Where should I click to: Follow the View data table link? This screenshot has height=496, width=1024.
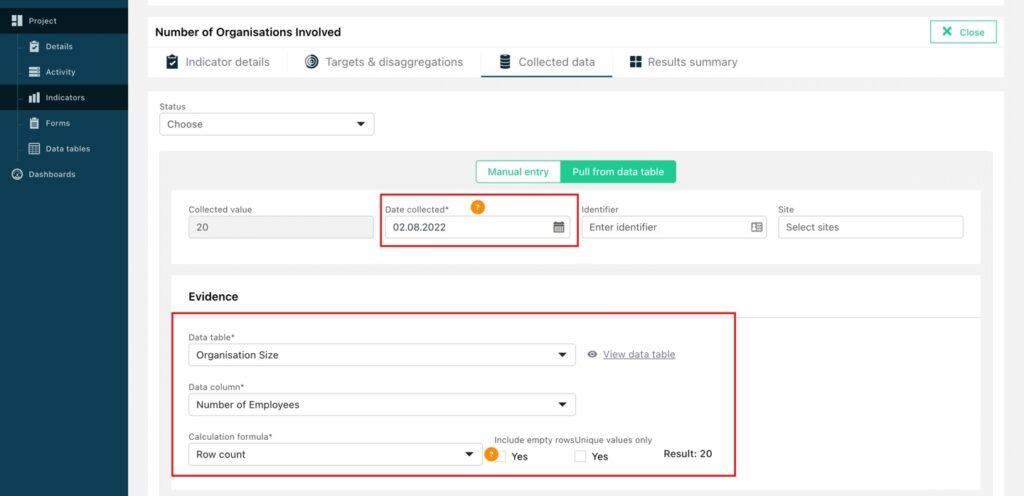pos(639,354)
